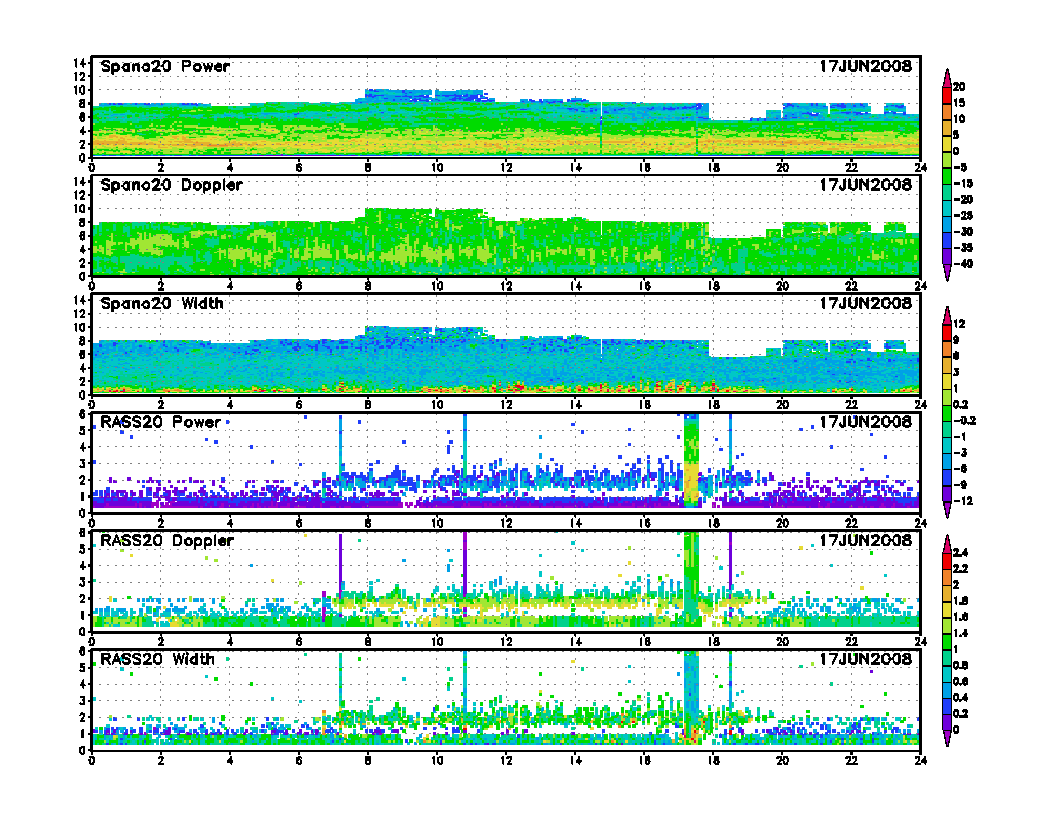Click the magenta upper arrow tip of top colorbar
Viewport: 1056px width, 816px height.
947,77
